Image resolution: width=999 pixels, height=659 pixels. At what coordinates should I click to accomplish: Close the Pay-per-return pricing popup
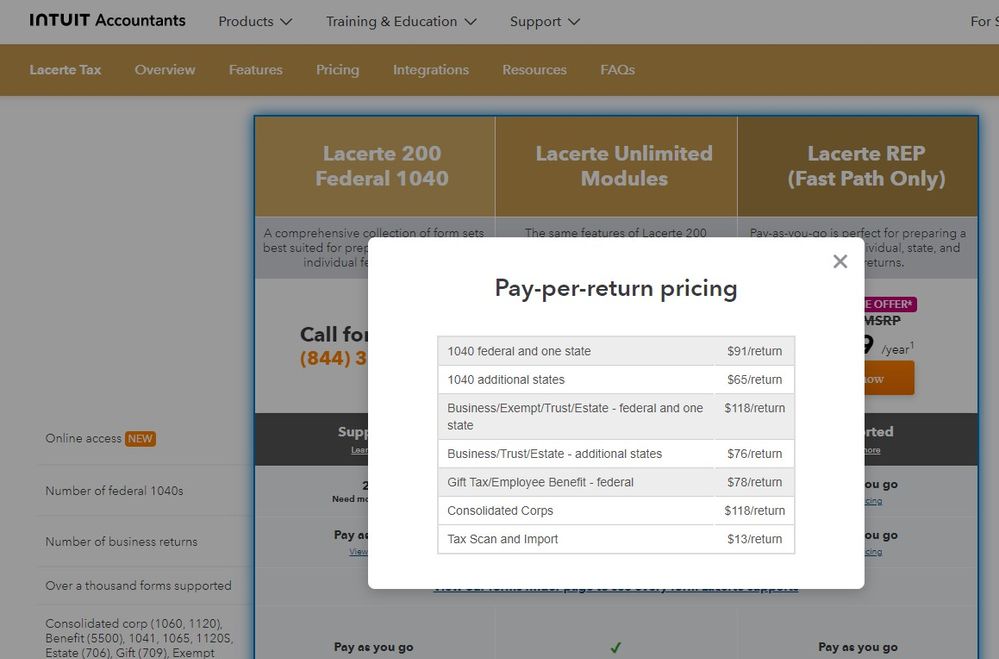coord(840,261)
